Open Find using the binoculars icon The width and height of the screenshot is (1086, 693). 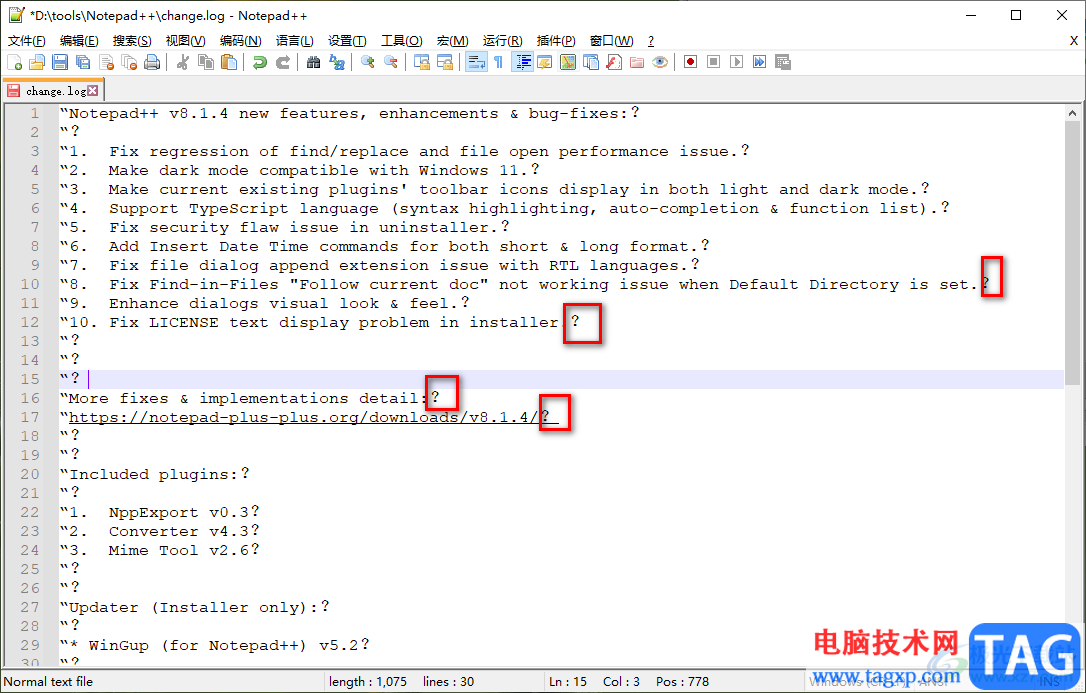tap(313, 62)
